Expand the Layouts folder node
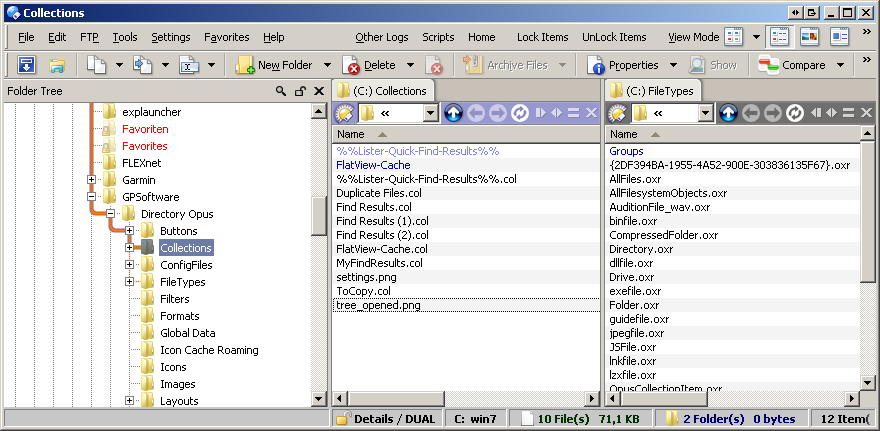880x431 pixels. click(129, 401)
